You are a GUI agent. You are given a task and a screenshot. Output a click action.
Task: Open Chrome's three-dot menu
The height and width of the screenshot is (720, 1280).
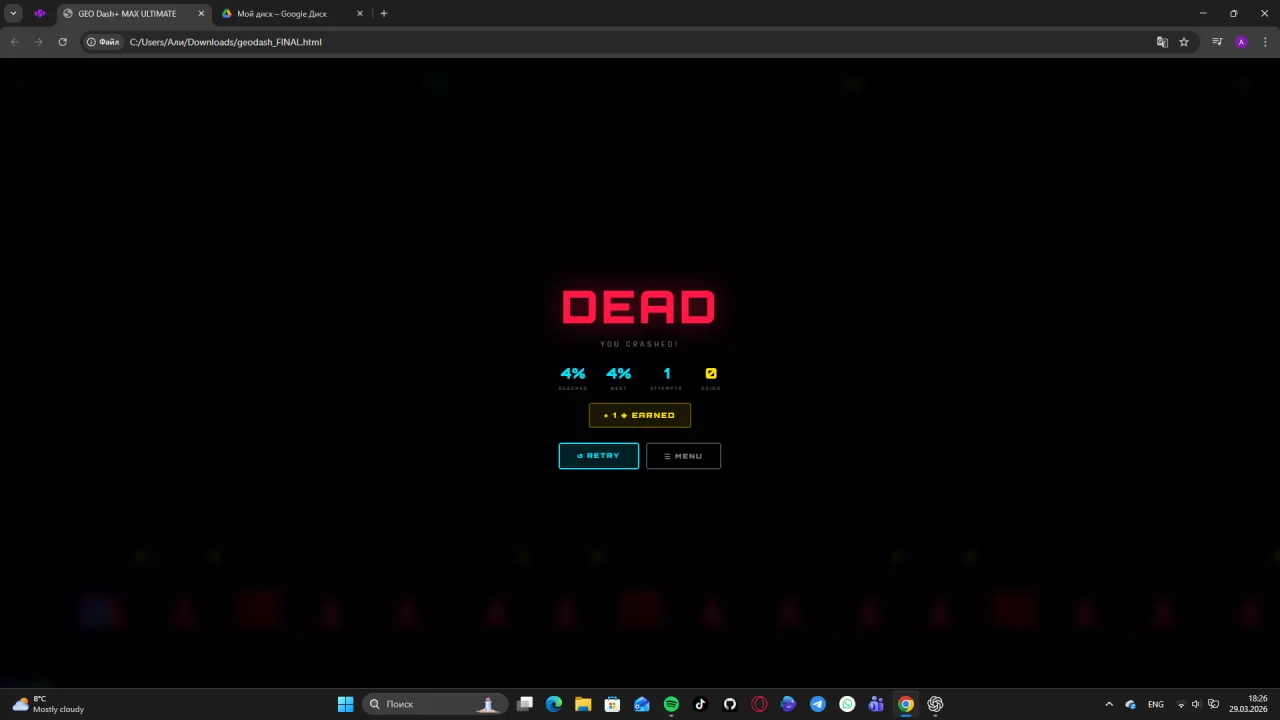pyautogui.click(x=1265, y=42)
